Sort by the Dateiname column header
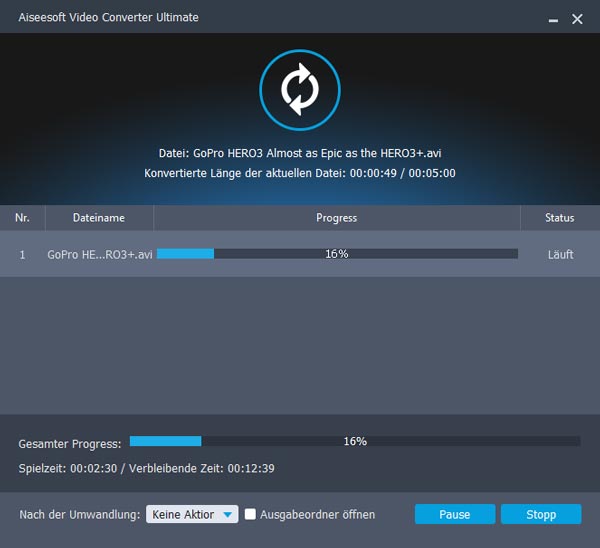This screenshot has width=600, height=548. pos(99,218)
